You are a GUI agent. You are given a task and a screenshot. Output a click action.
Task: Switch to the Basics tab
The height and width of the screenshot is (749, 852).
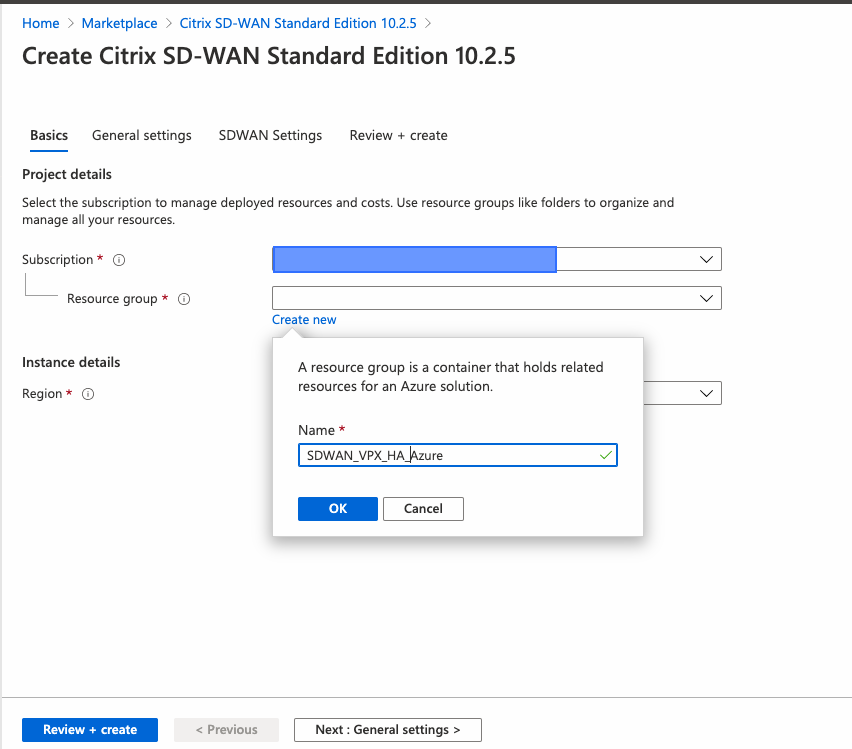(49, 135)
